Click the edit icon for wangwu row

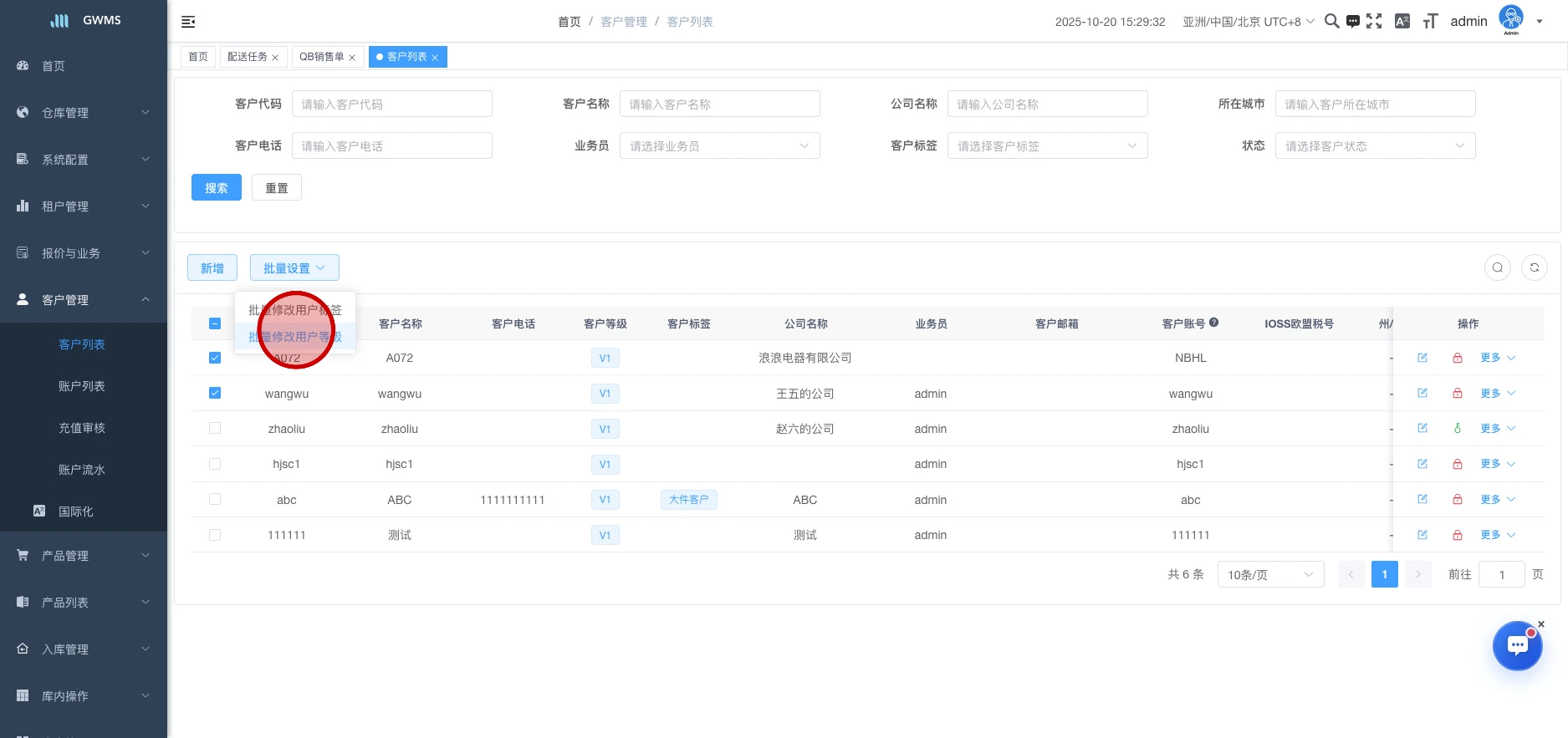[1422, 393]
